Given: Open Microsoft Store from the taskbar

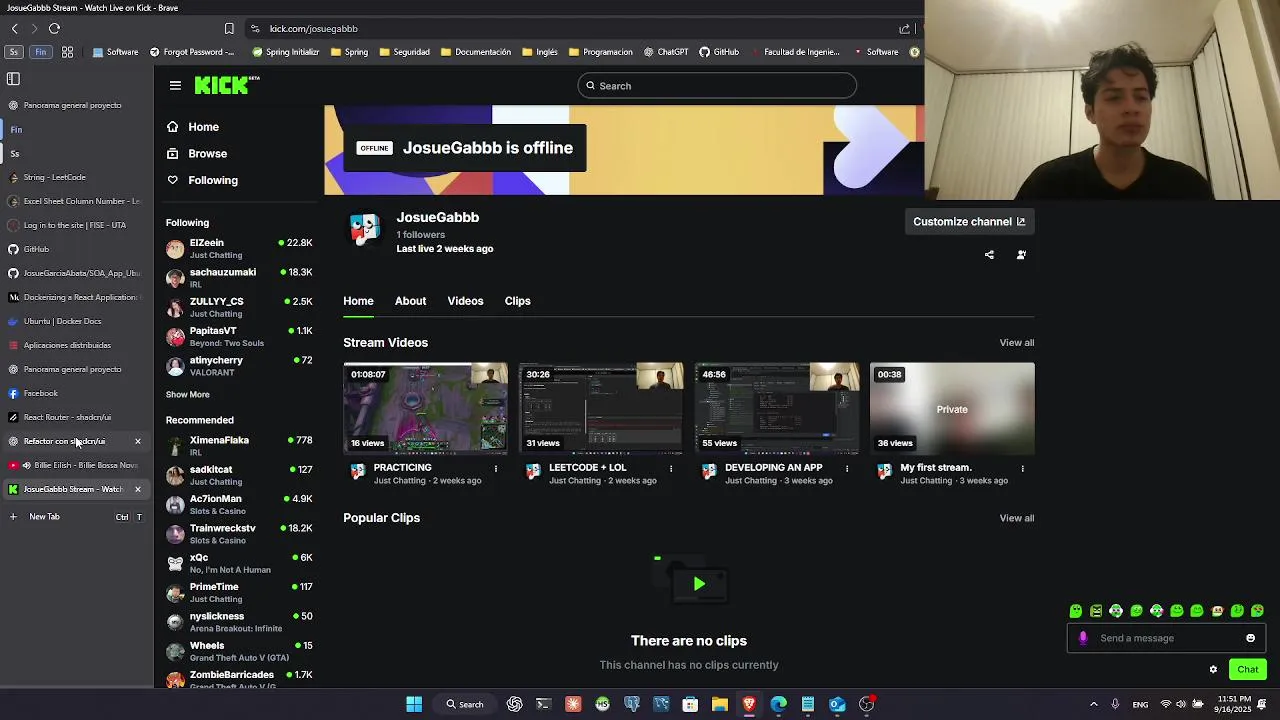Looking at the screenshot, I should 690,704.
